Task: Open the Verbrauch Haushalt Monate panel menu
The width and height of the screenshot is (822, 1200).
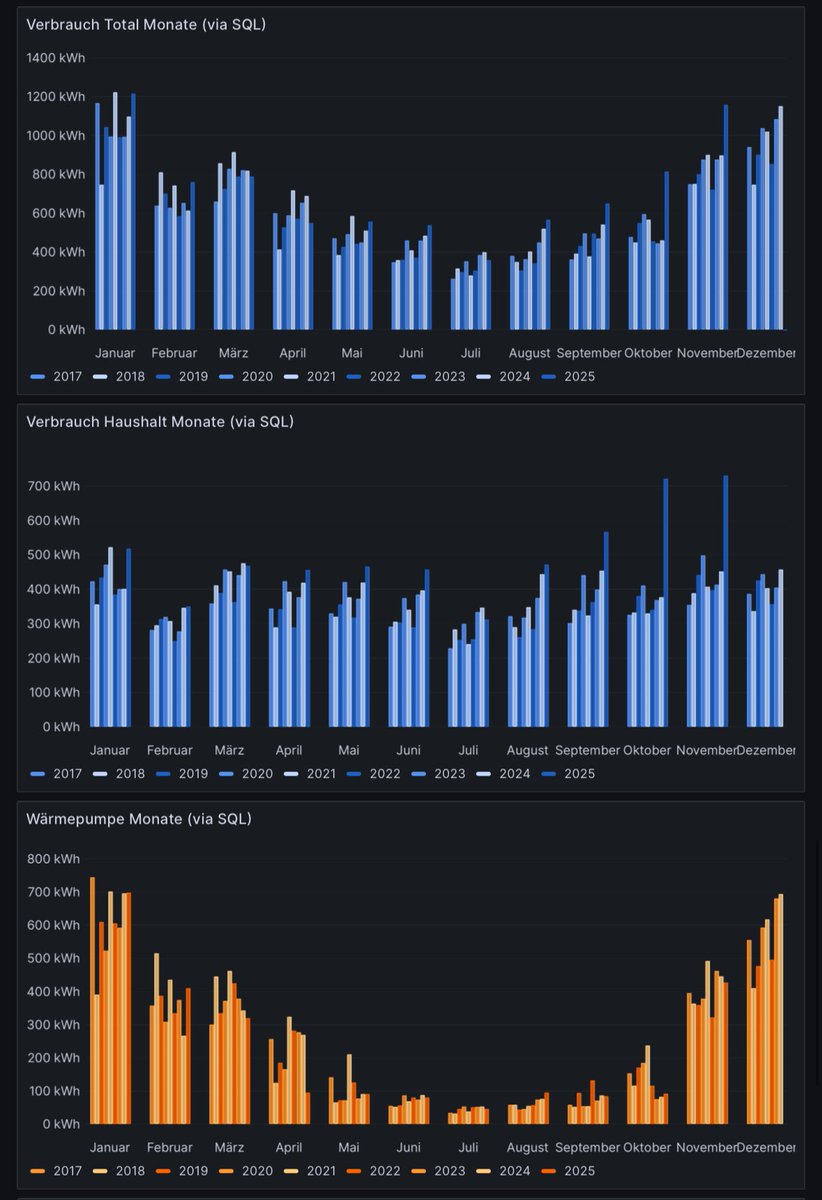Action: coord(788,421)
